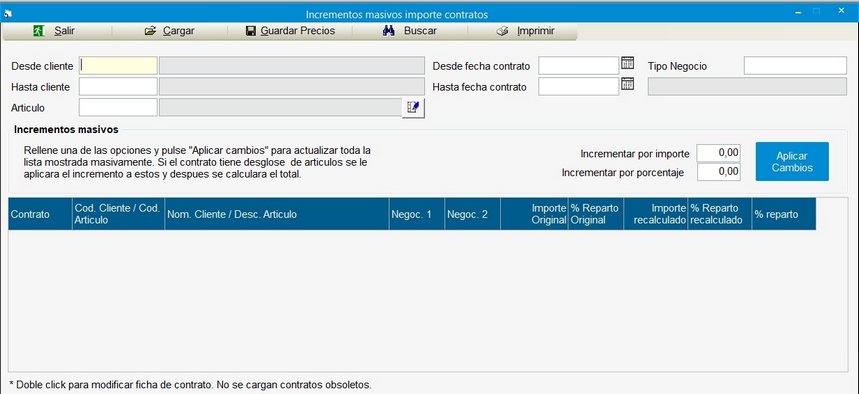Click the Hasta fecha contrato date field
Screen dimensions: 859x394
579,87
